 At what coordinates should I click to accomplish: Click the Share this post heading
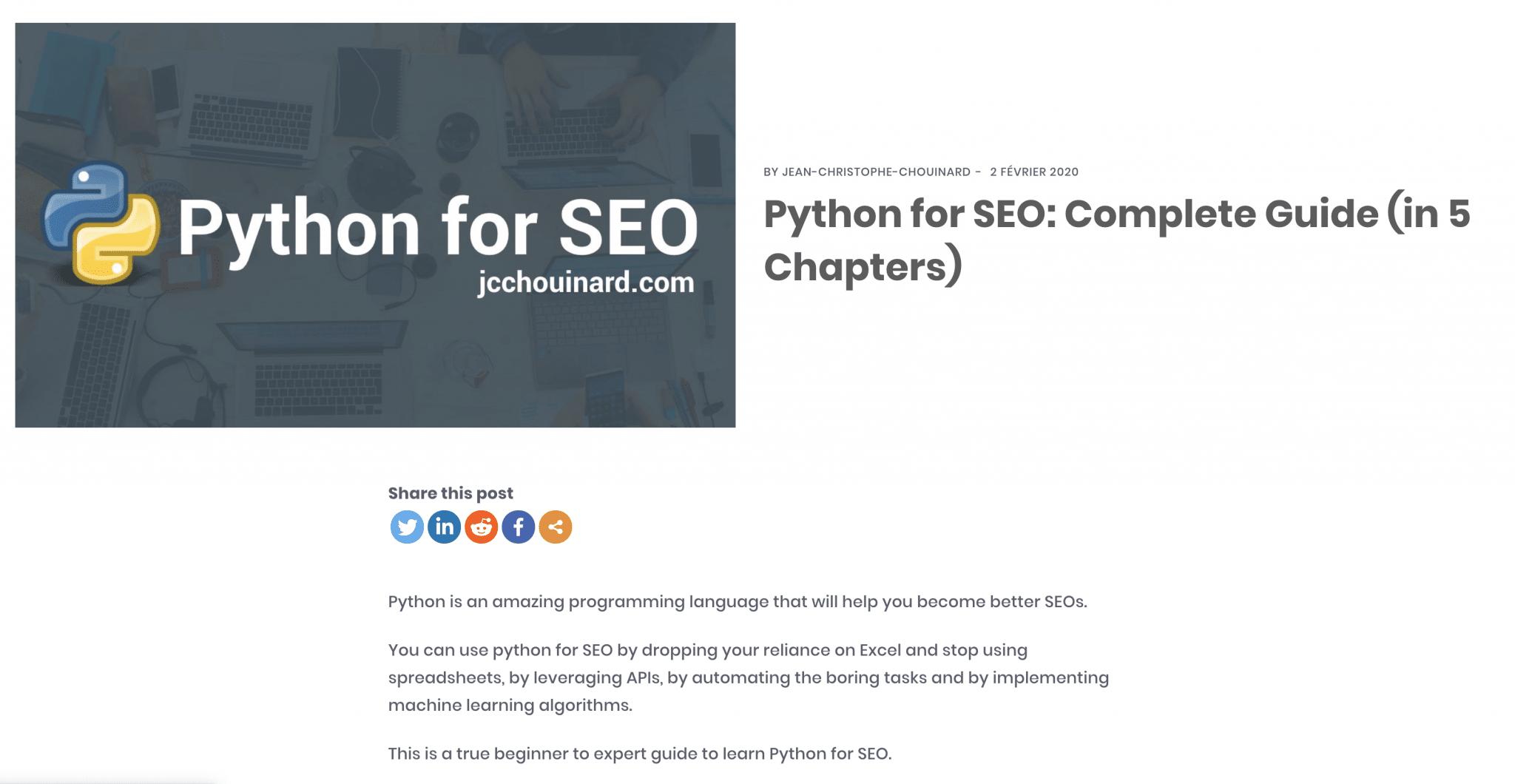click(451, 493)
